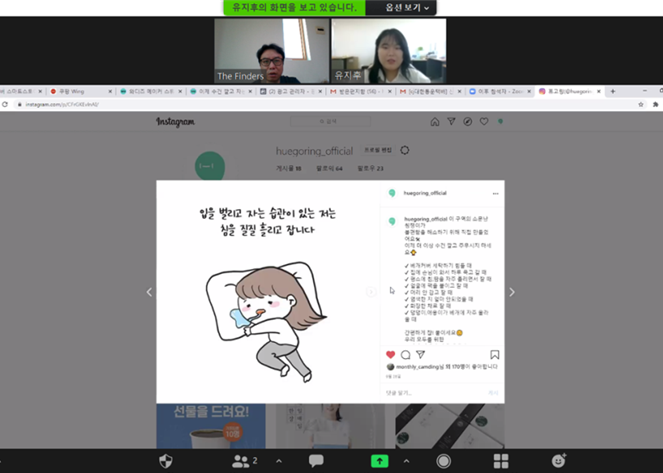Open the 팔로우 23 following list
Image resolution: width=663 pixels, height=473 pixels.
pyautogui.click(x=370, y=168)
